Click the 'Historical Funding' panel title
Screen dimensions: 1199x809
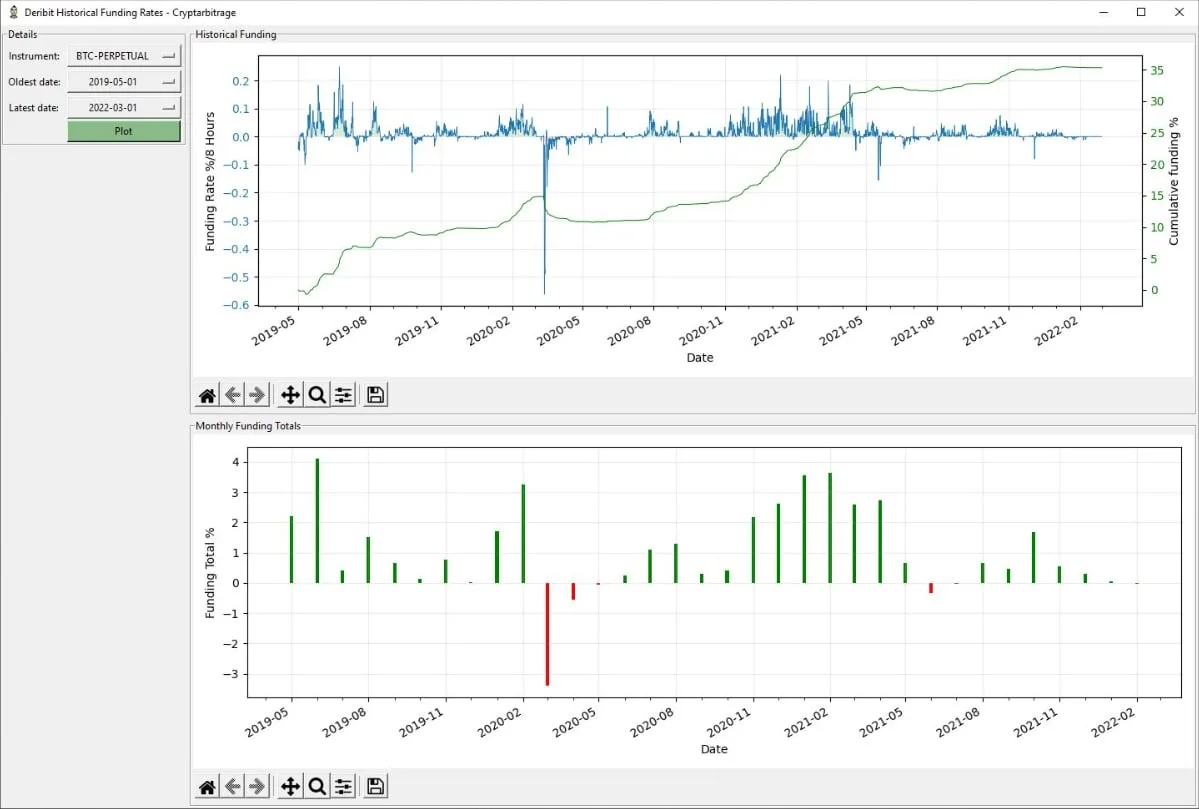click(236, 34)
